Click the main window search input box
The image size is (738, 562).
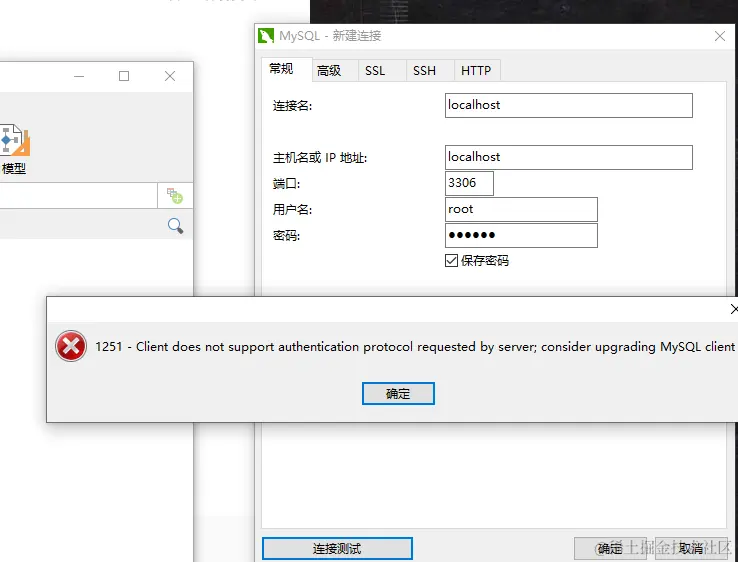pyautogui.click(x=78, y=195)
